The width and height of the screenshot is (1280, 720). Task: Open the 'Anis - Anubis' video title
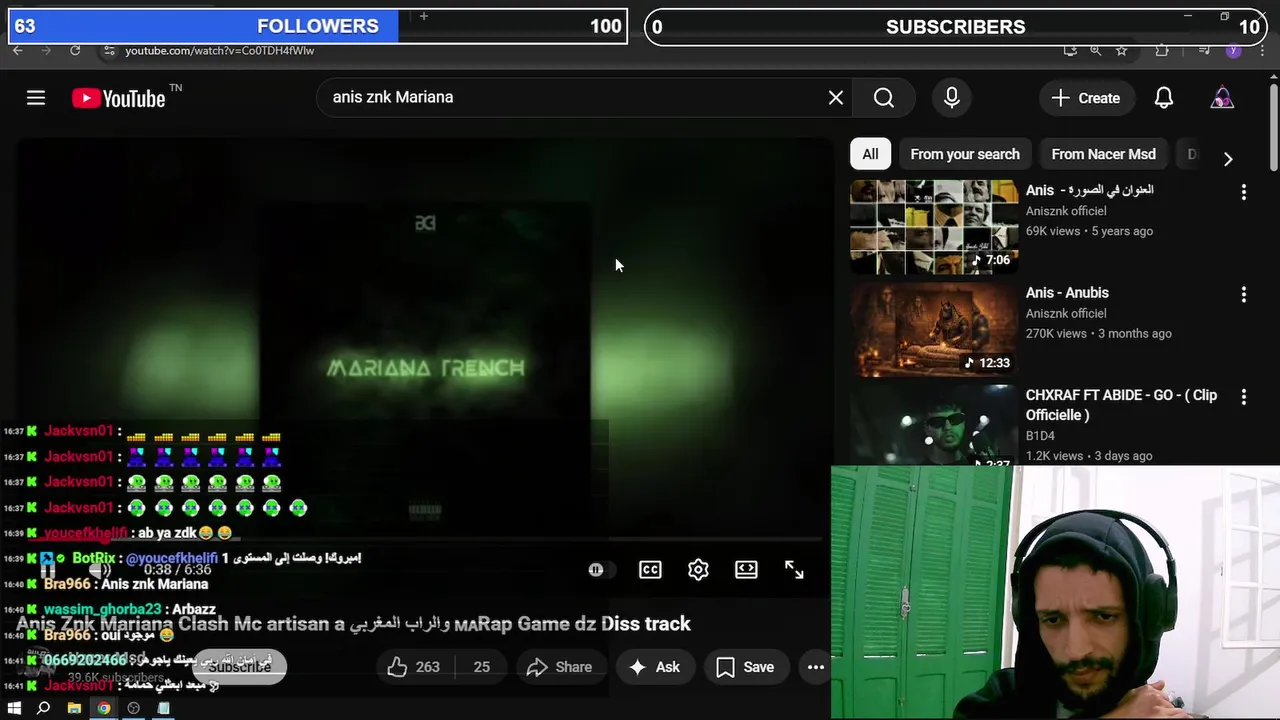tap(1067, 292)
